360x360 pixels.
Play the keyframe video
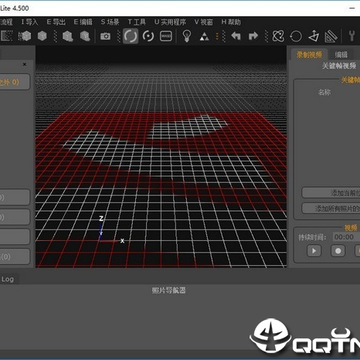314,251
